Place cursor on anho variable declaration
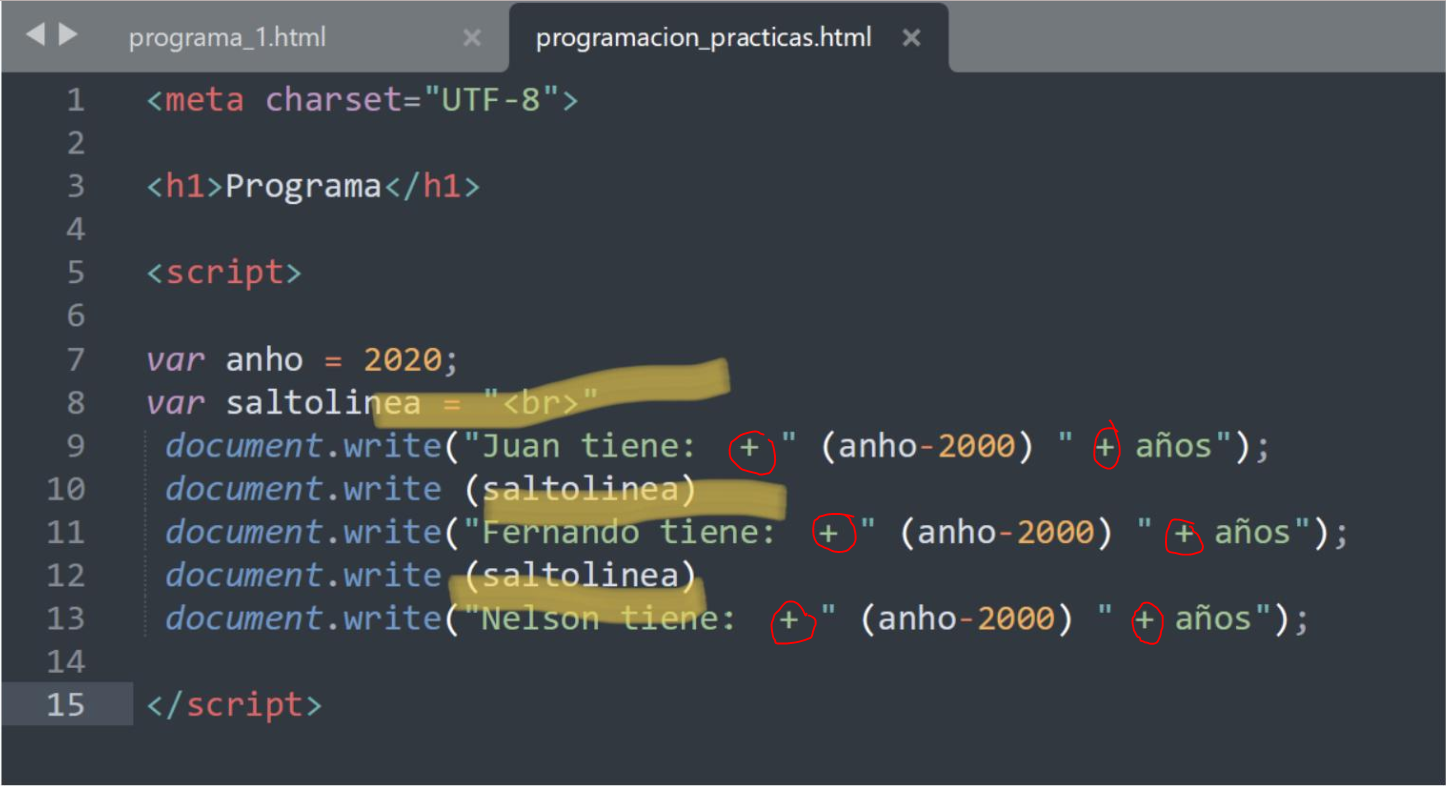 (x=264, y=359)
